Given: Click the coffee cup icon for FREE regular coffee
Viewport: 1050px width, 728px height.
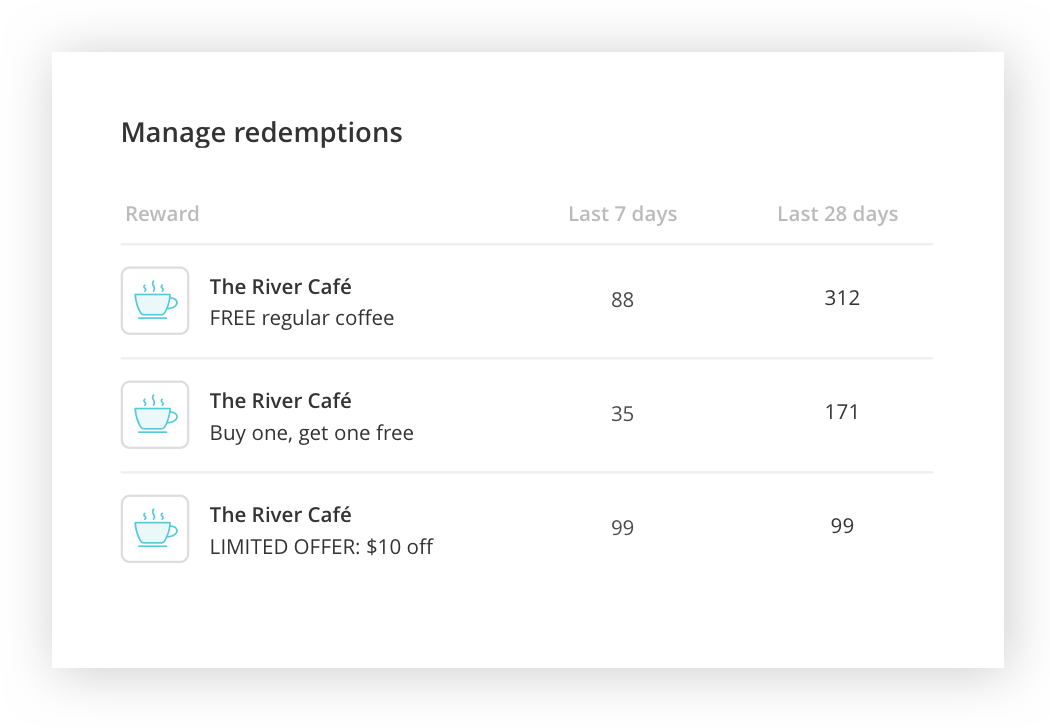Looking at the screenshot, I should tap(155, 300).
